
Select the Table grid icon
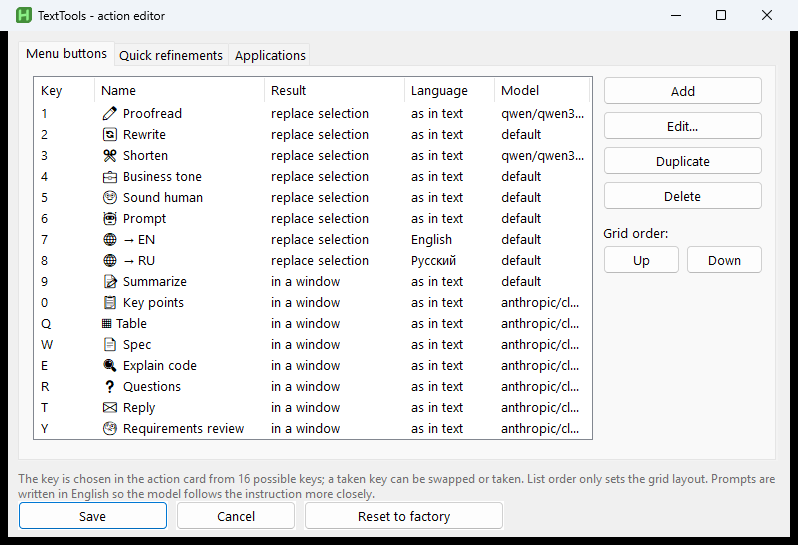click(106, 324)
